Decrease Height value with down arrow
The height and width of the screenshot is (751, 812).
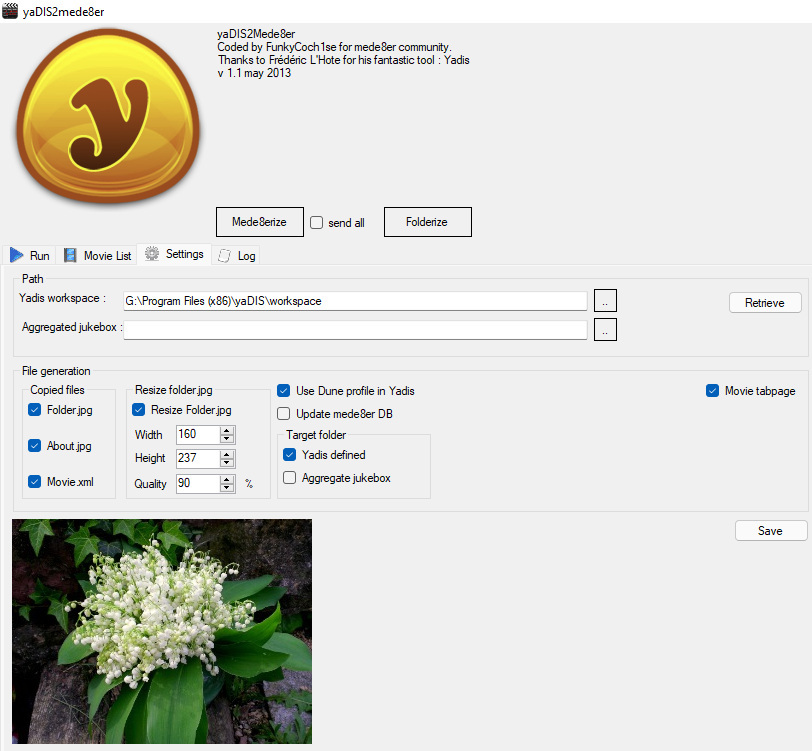pyautogui.click(x=226, y=462)
